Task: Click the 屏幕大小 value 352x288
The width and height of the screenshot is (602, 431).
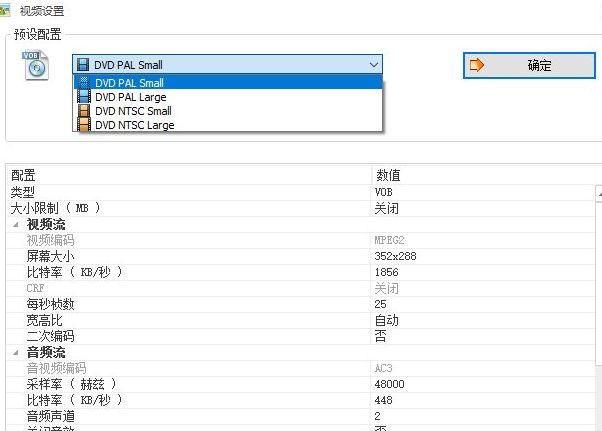Action: pos(394,257)
